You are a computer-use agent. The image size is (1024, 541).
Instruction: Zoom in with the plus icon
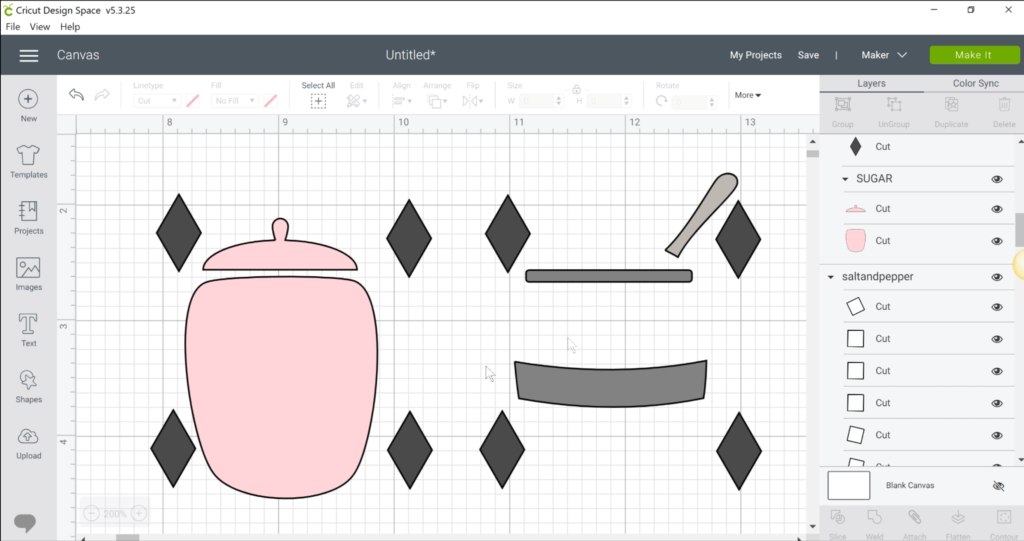pyautogui.click(x=138, y=514)
